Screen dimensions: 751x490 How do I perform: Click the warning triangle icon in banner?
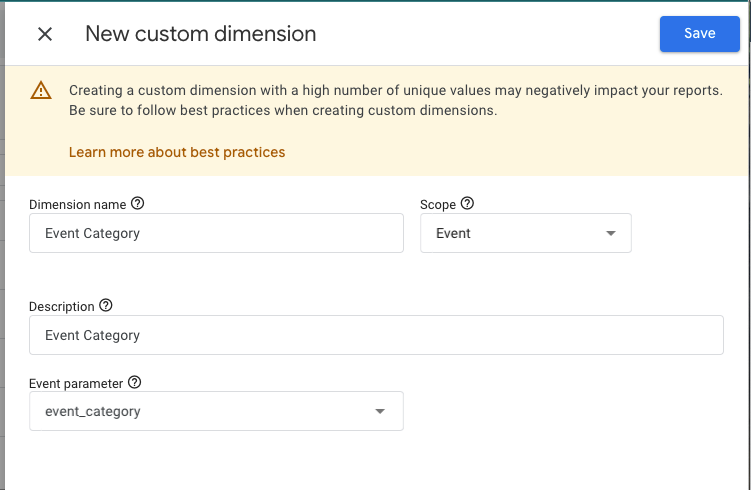[41, 90]
